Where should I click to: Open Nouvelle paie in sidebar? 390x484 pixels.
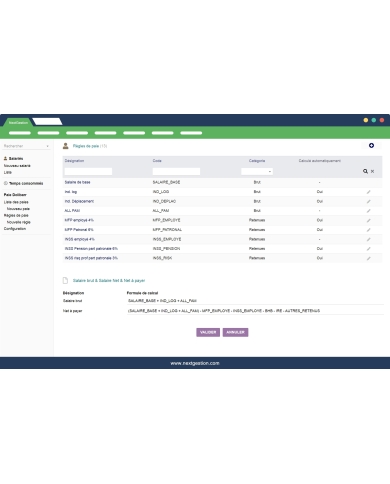click(18, 209)
